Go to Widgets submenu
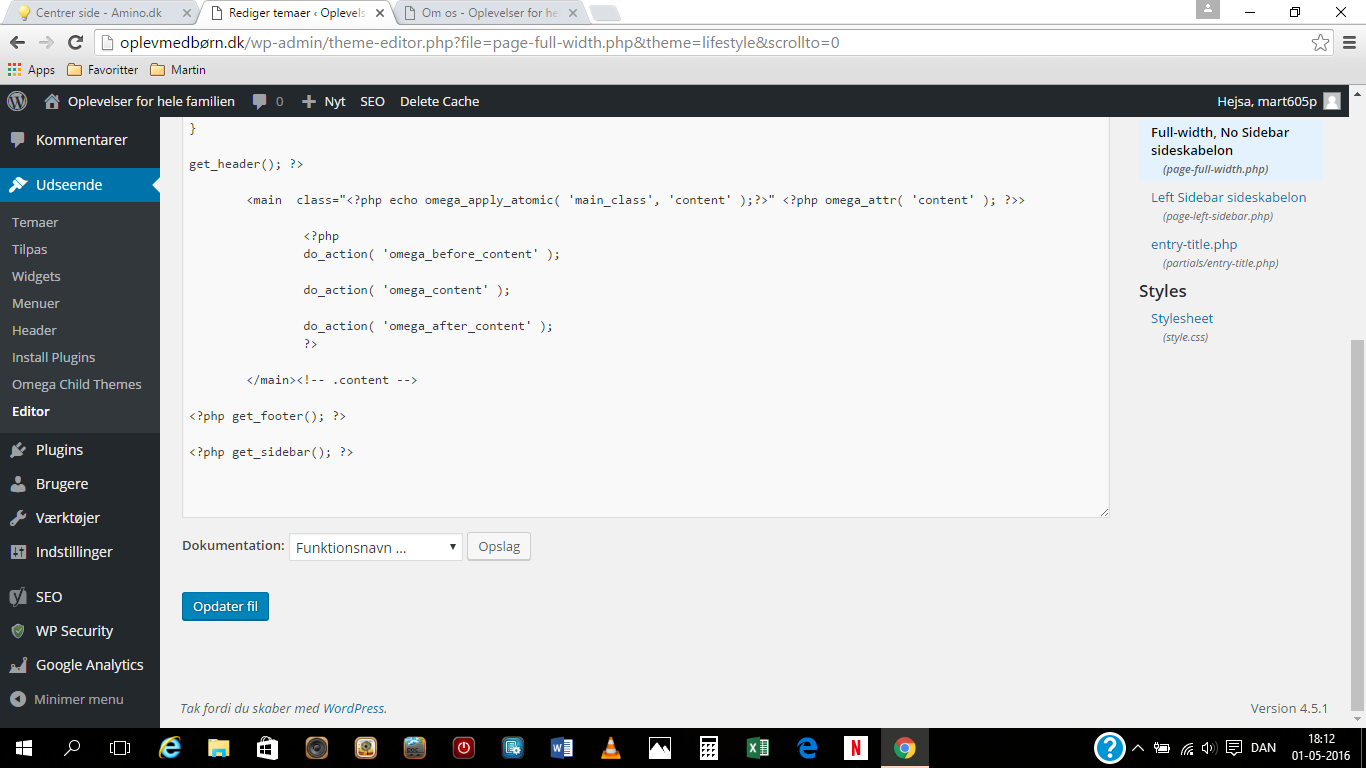Screen dimensions: 1366x768 pyautogui.click(x=36, y=276)
